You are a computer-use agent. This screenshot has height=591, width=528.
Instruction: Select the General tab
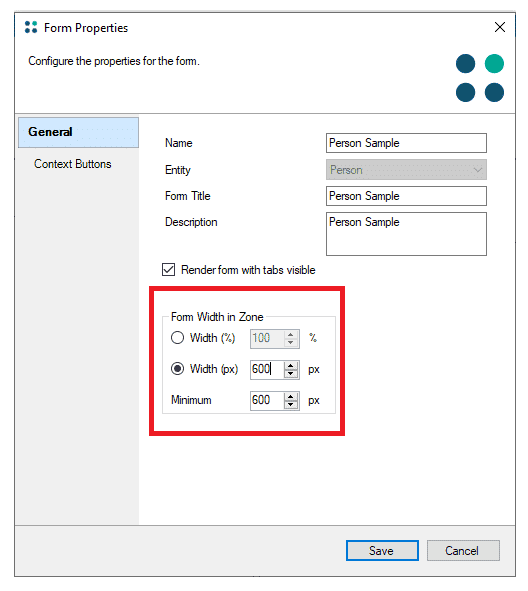tap(78, 132)
